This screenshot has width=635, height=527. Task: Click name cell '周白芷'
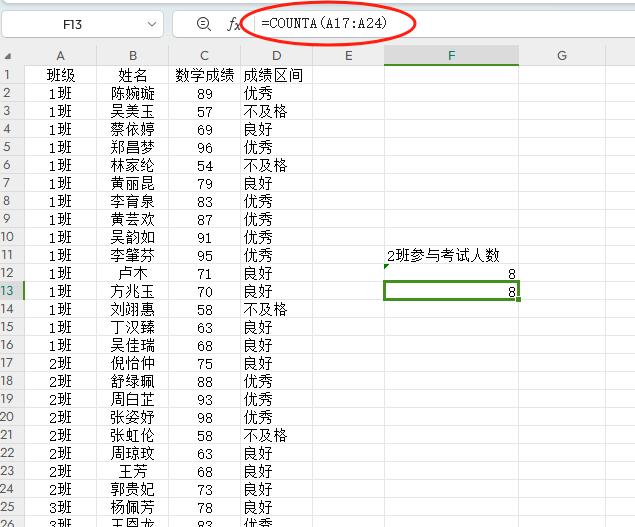(x=132, y=399)
